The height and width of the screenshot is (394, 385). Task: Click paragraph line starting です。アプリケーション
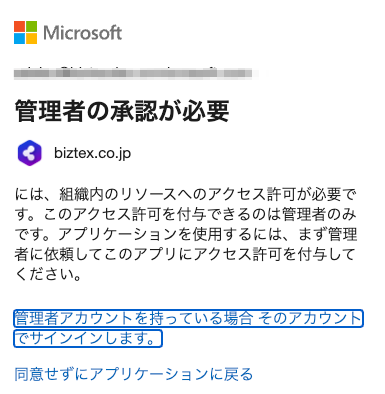pyautogui.click(x=186, y=234)
